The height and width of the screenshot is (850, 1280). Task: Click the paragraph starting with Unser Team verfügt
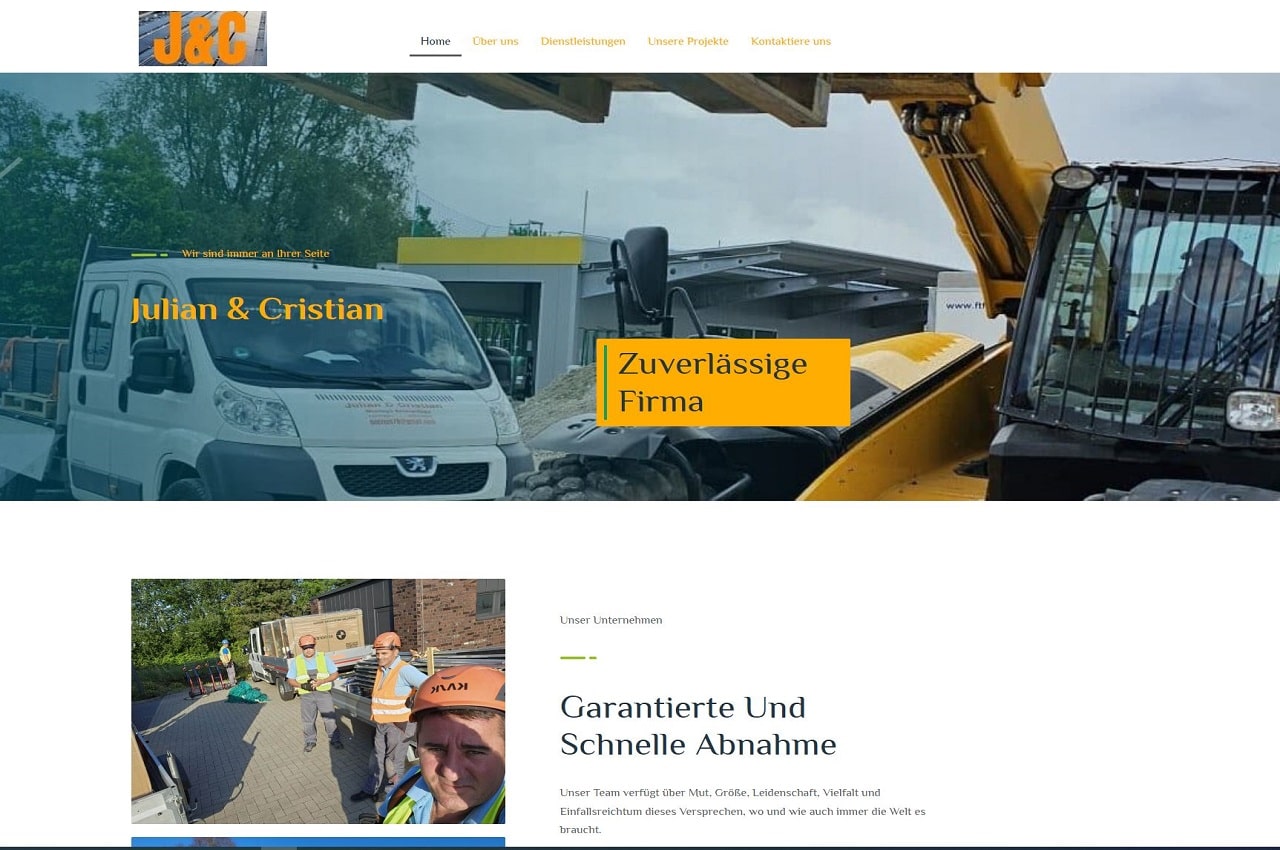(x=742, y=810)
